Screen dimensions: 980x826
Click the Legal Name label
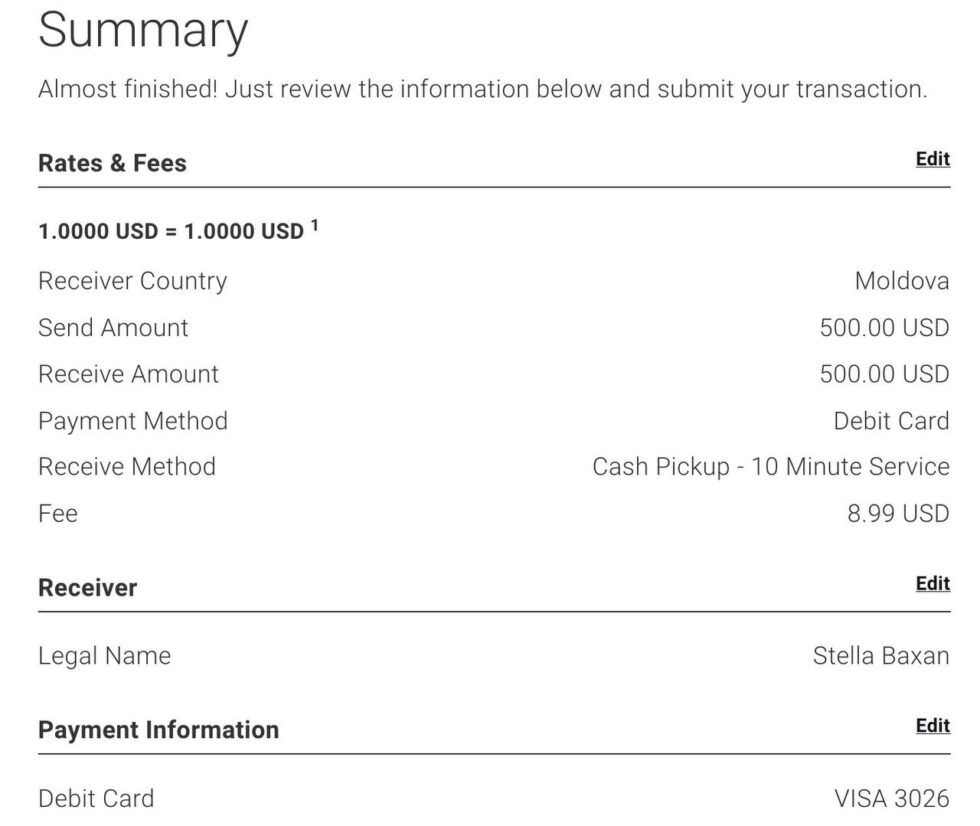104,656
